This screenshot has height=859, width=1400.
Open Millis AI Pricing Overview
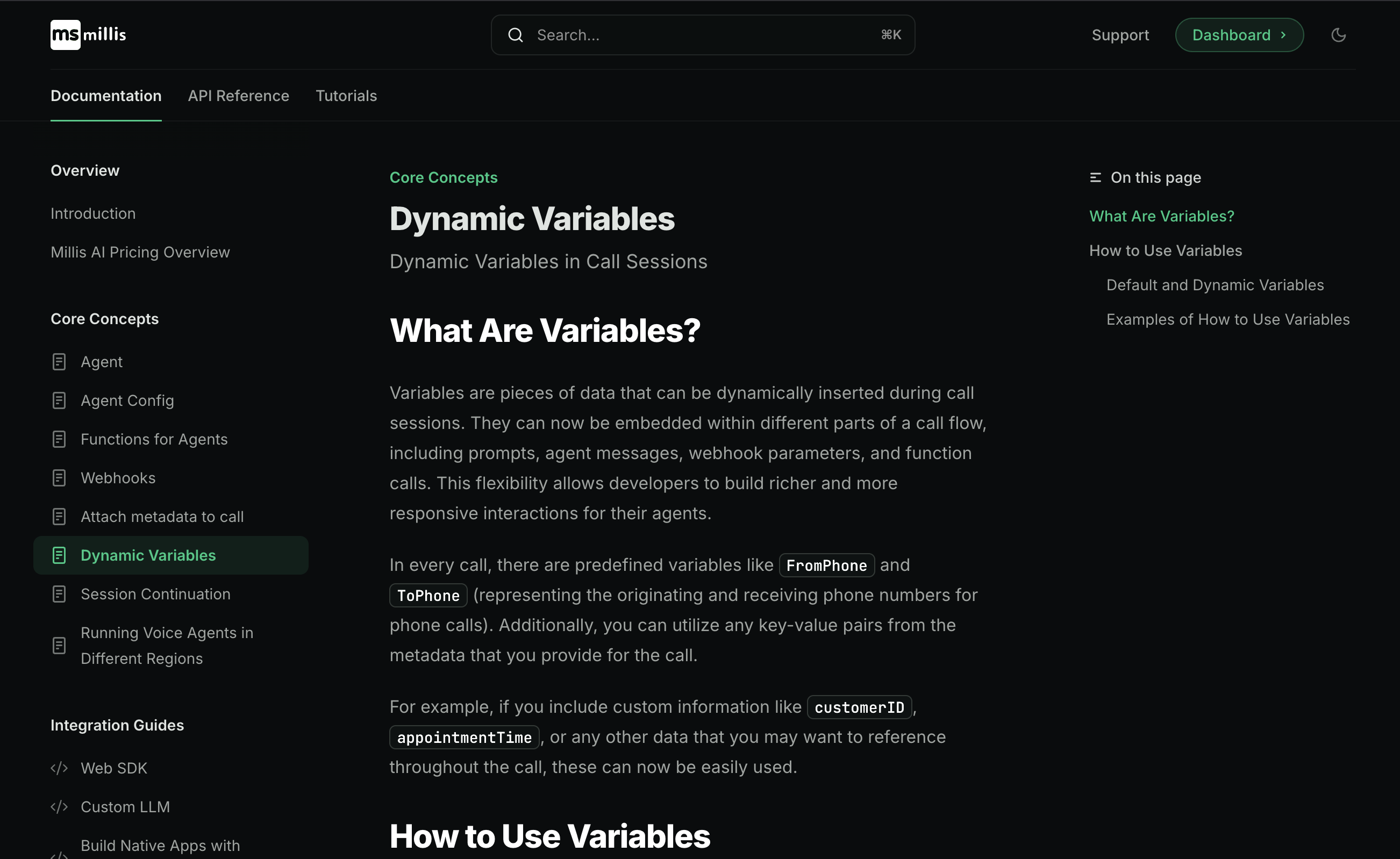click(140, 252)
